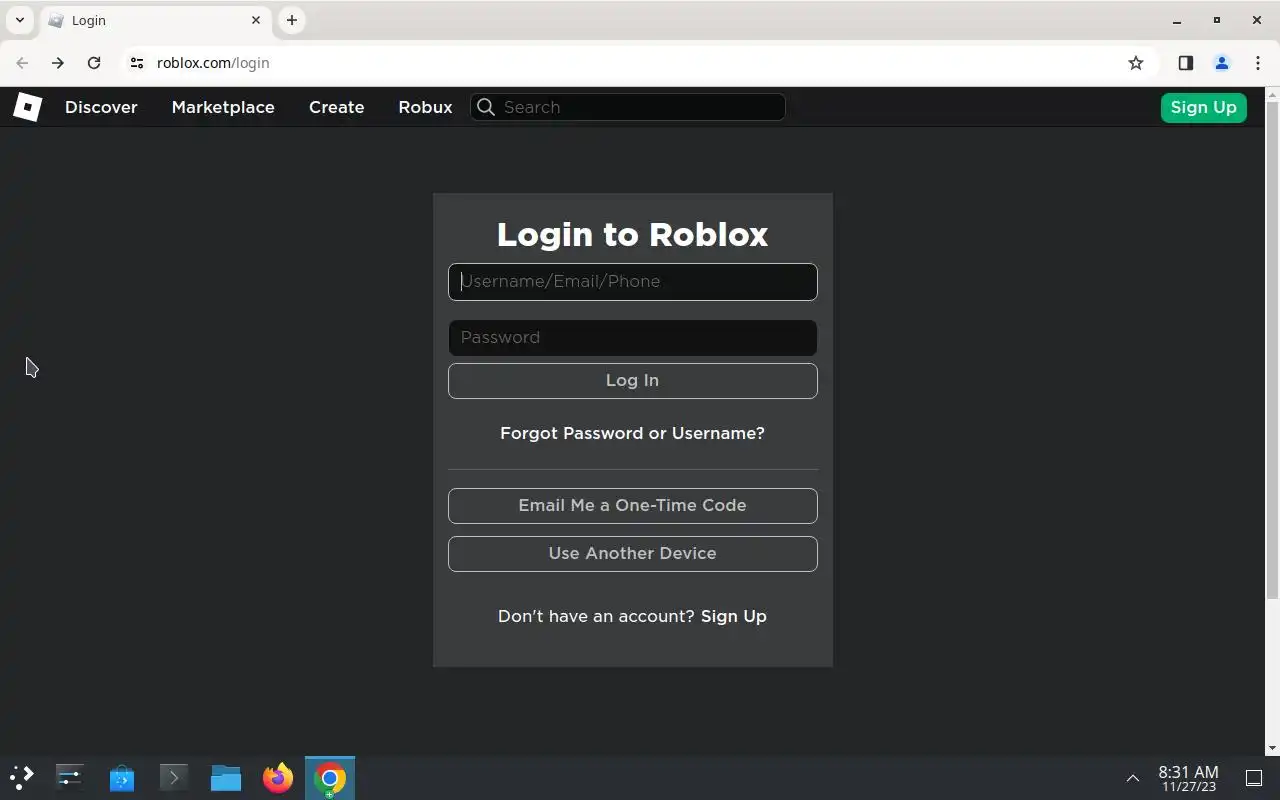Bookmark this page with the star icon
Image resolution: width=1280 pixels, height=800 pixels.
pos(1136,63)
